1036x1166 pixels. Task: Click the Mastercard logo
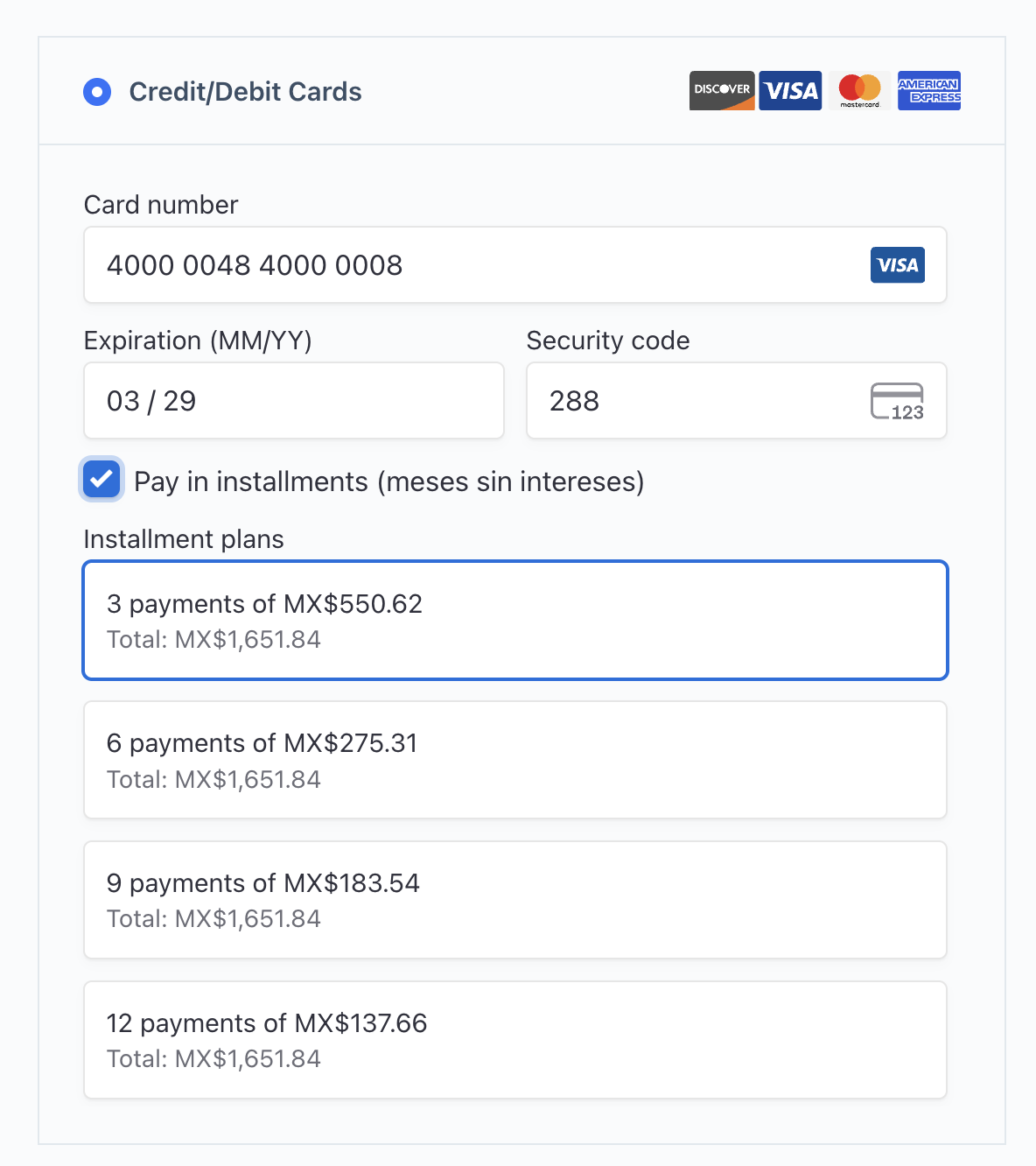(x=859, y=90)
